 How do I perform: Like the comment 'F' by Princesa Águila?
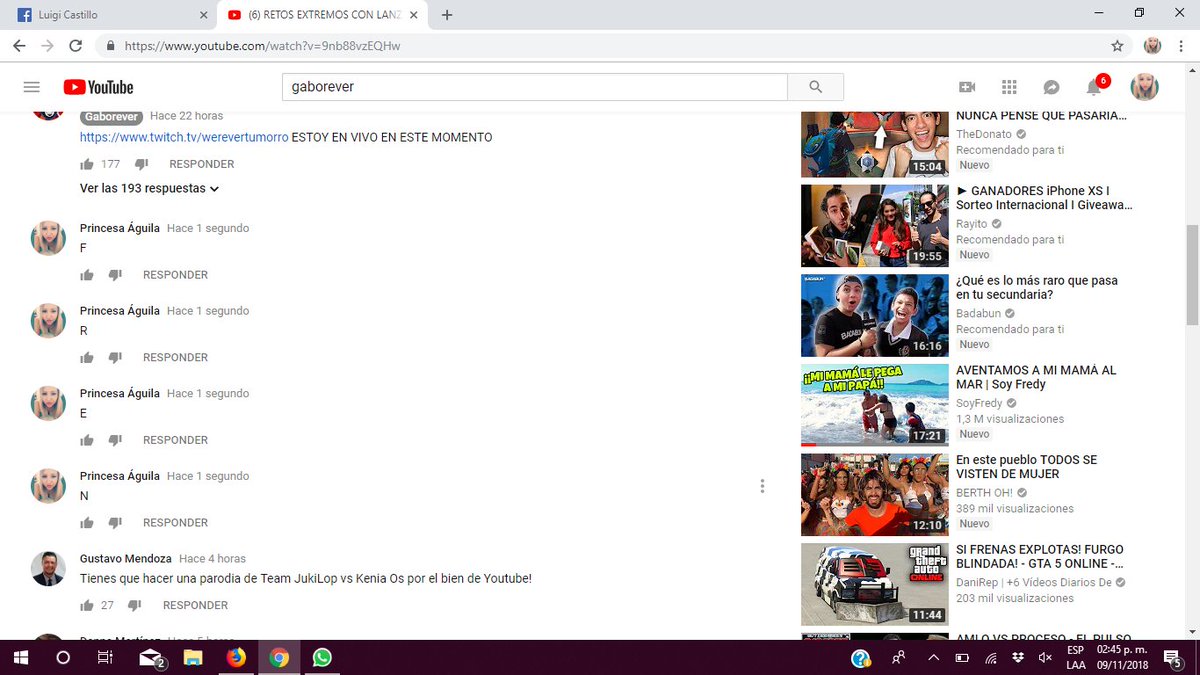tap(87, 275)
